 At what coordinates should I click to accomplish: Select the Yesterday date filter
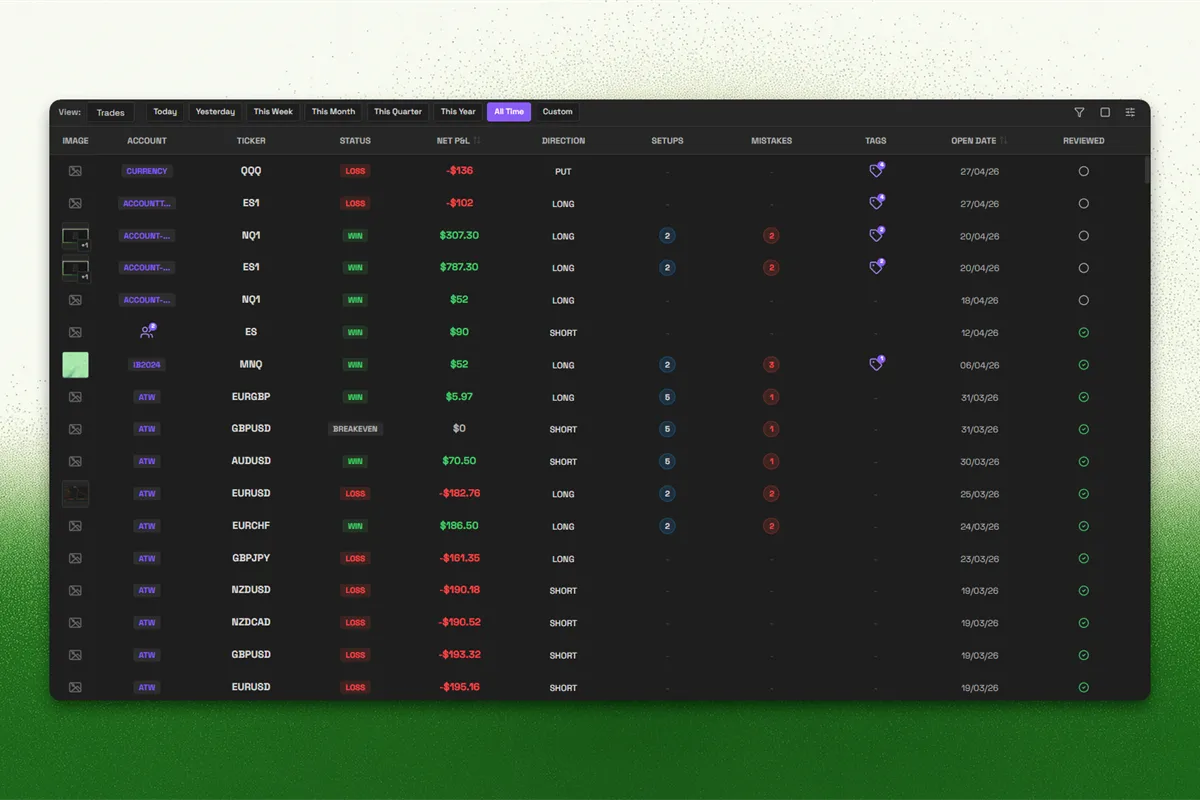click(215, 112)
